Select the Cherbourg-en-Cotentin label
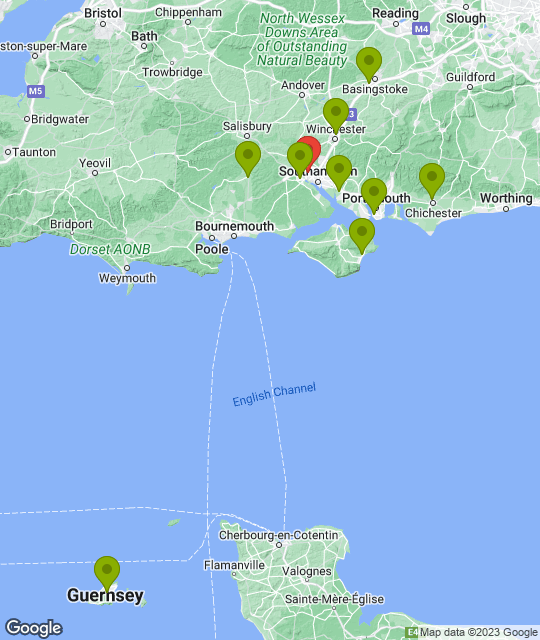The image size is (540, 640). (x=278, y=535)
